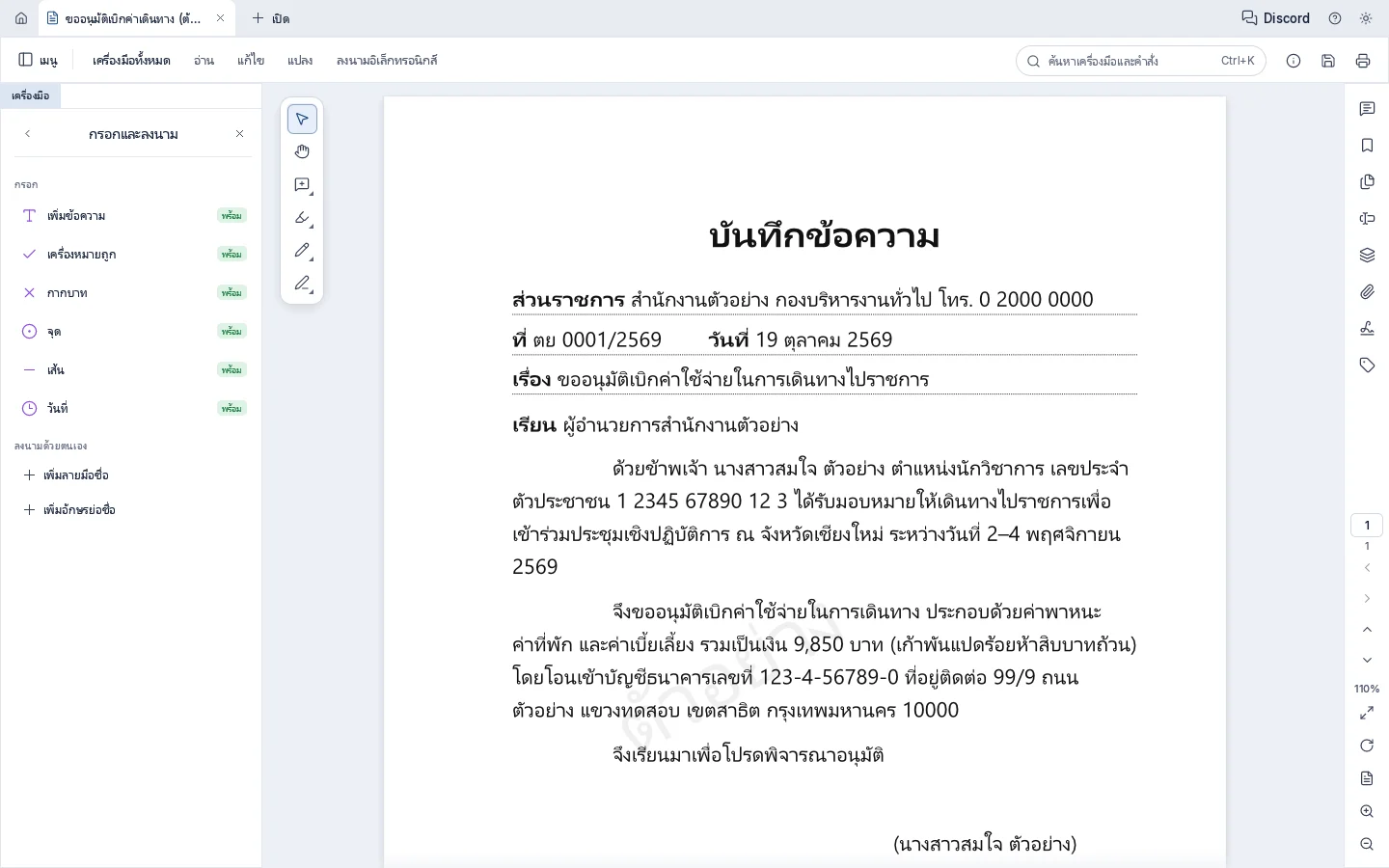Click the tool search field

tap(1140, 61)
